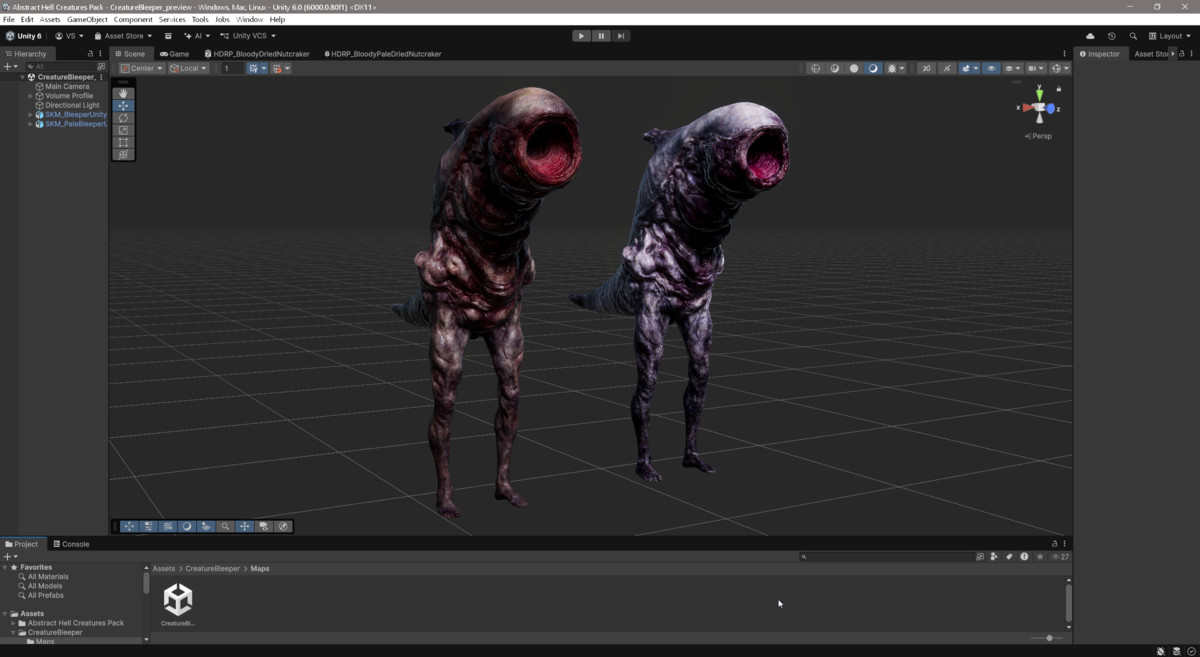This screenshot has height=657, width=1200.
Task: Click the blue Z axis cone
Action: click(x=1052, y=108)
